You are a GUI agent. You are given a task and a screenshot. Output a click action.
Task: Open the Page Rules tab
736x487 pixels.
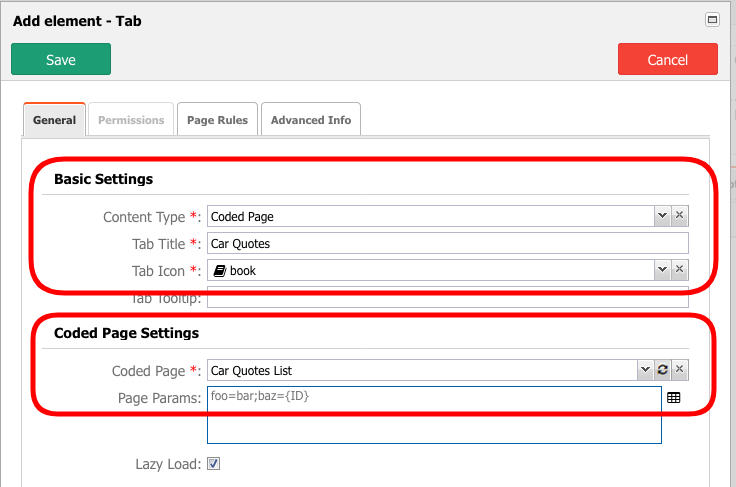pyautogui.click(x=218, y=120)
